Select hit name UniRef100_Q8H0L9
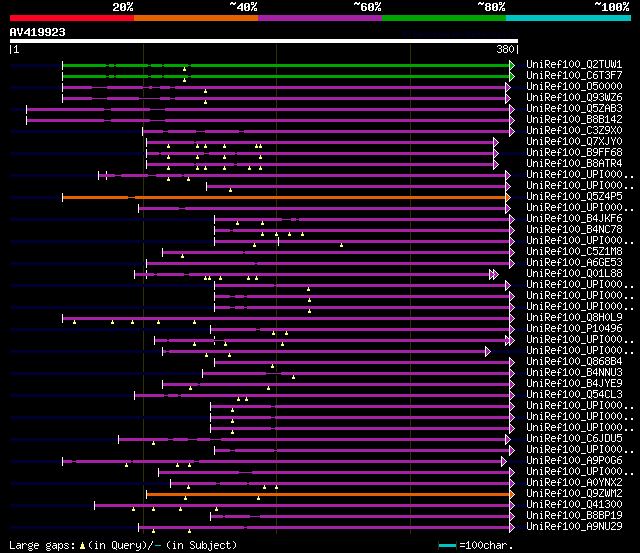Image resolution: width=640 pixels, height=553 pixels. tap(574, 318)
